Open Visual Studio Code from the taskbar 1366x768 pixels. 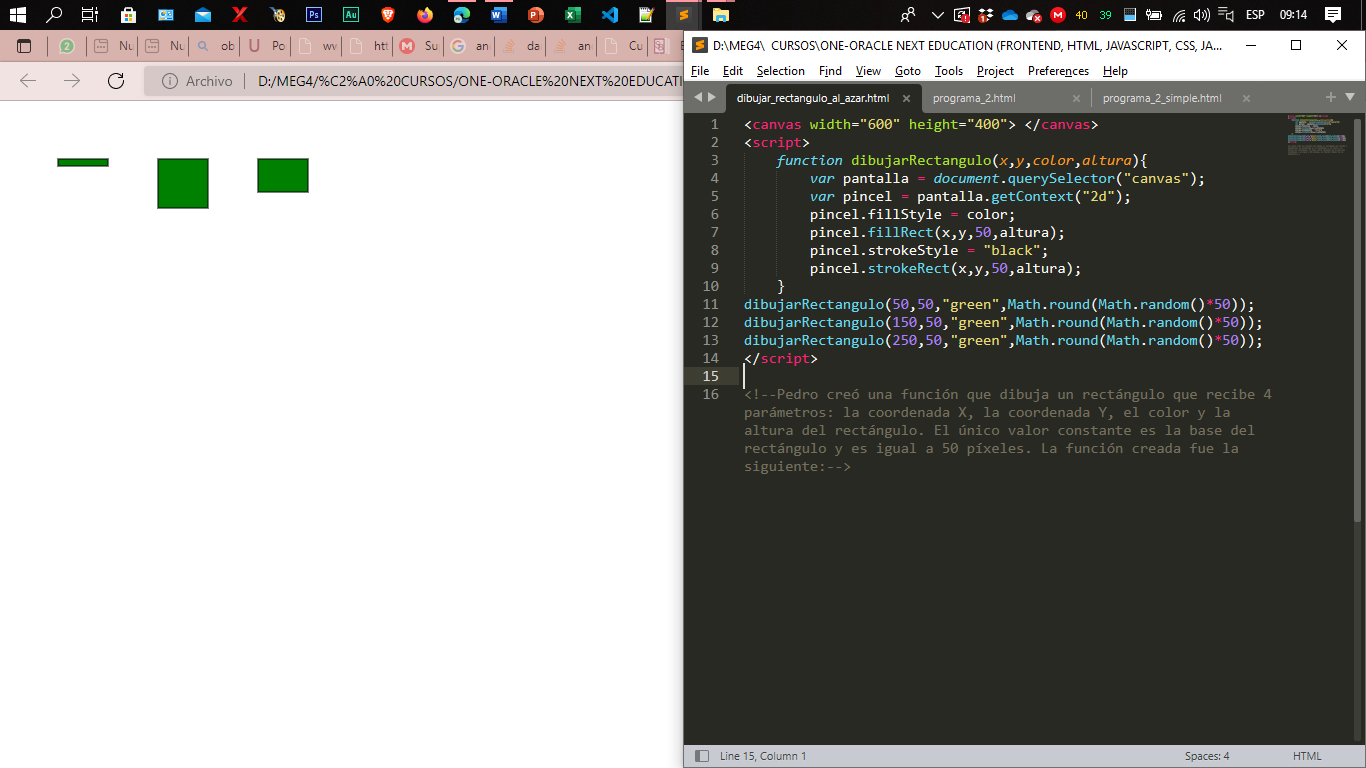[x=610, y=15]
